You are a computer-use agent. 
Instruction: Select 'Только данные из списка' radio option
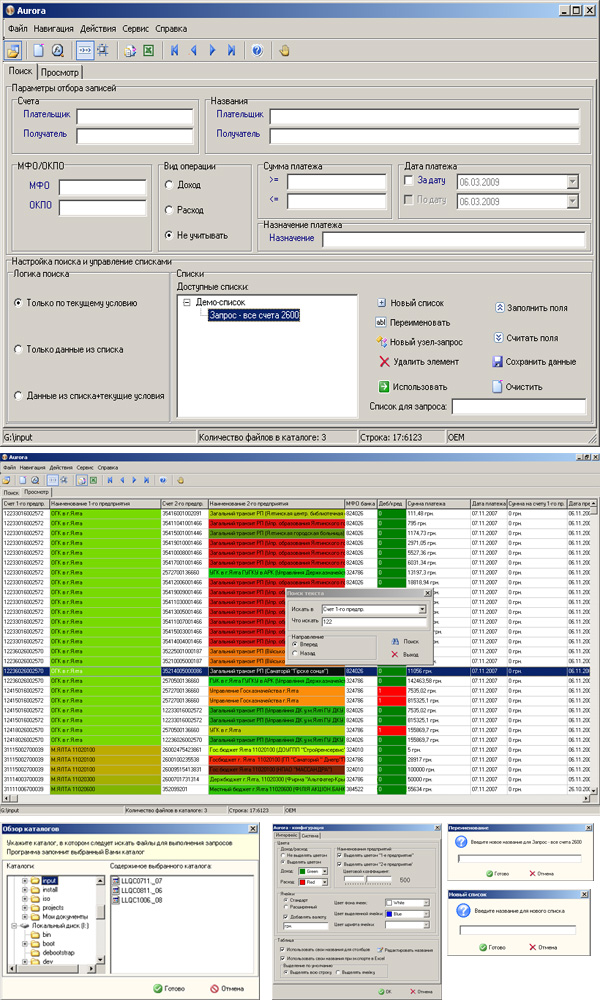coord(19,348)
